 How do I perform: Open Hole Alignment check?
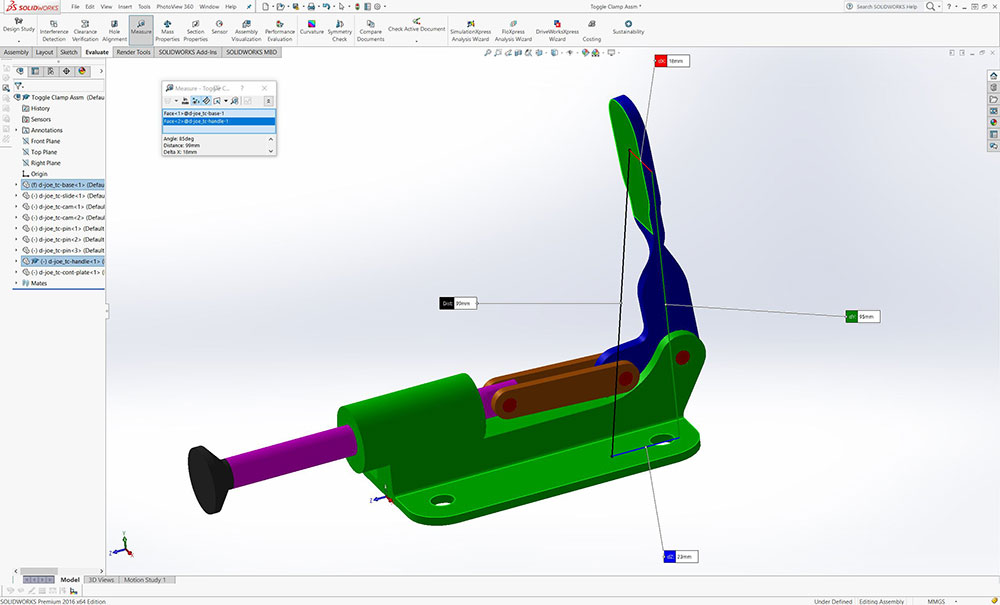click(x=114, y=28)
